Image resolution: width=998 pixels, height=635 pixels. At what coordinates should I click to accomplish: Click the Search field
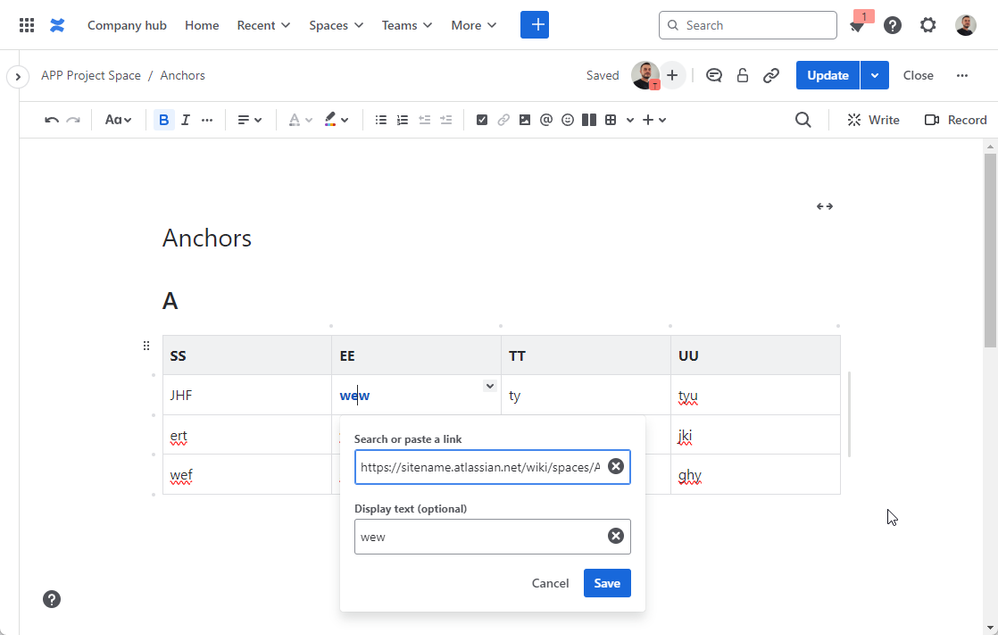pos(748,25)
